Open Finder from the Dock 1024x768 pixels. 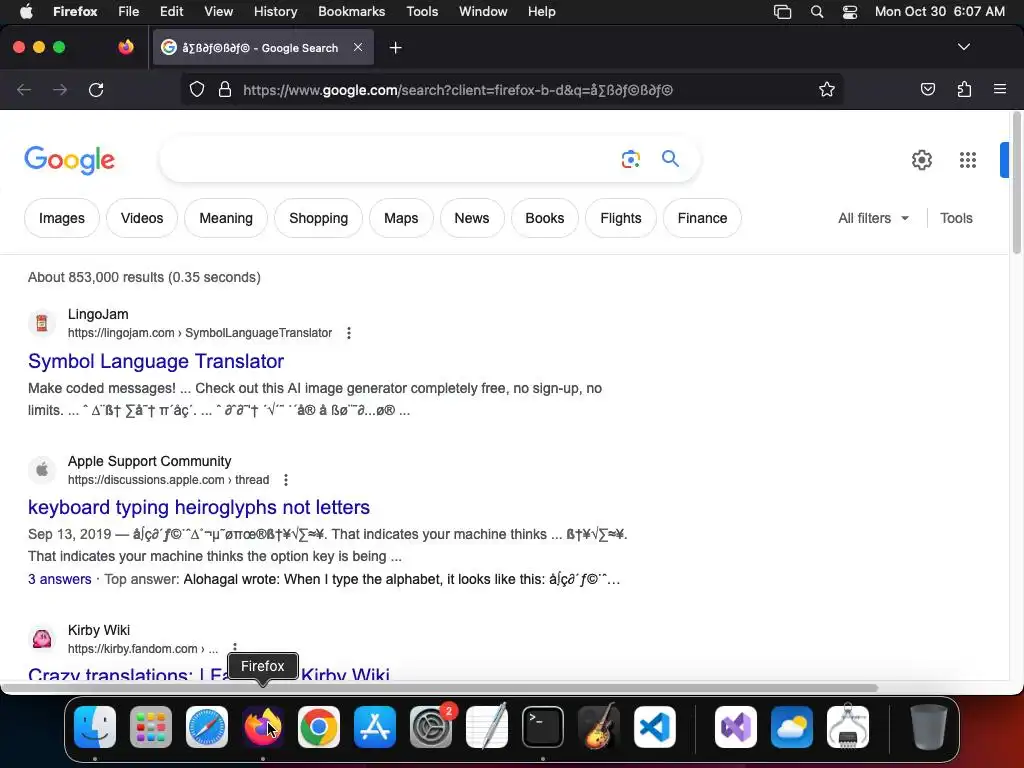click(95, 727)
